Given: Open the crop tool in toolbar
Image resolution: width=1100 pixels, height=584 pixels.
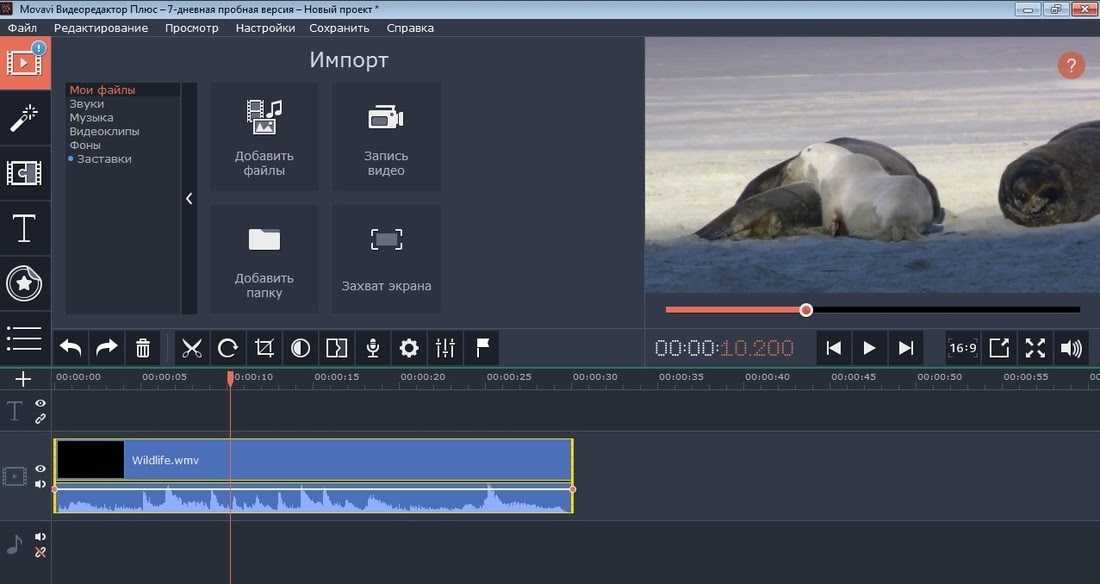Looking at the screenshot, I should pos(264,348).
